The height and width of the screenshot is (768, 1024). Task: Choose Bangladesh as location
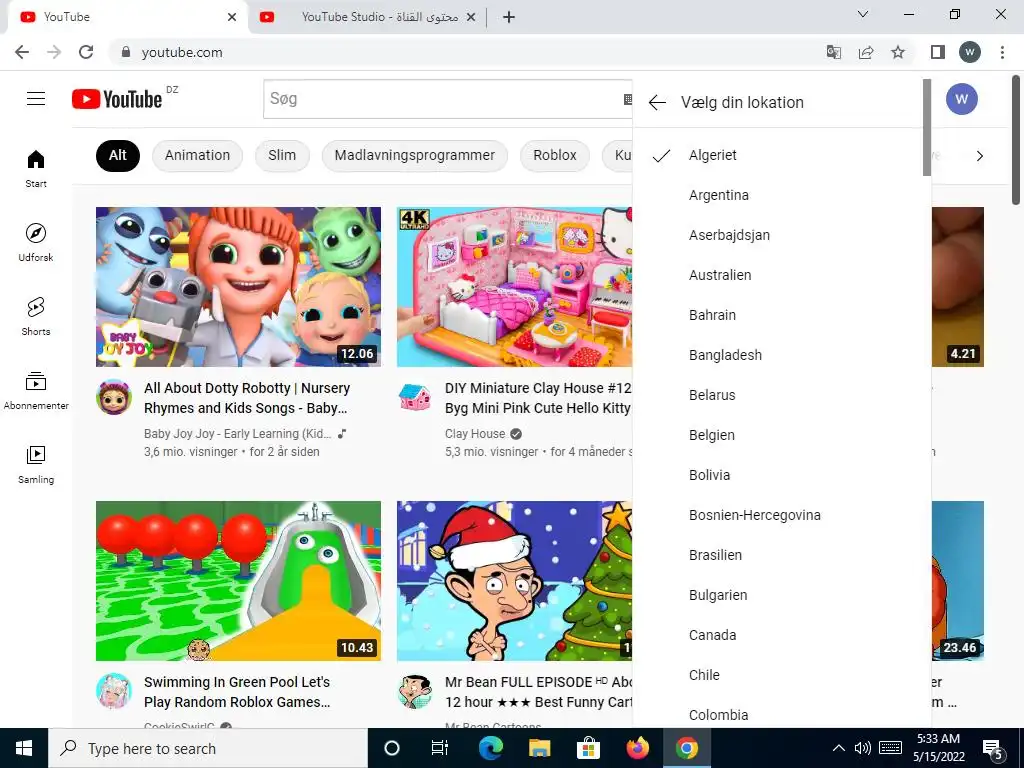(782, 355)
